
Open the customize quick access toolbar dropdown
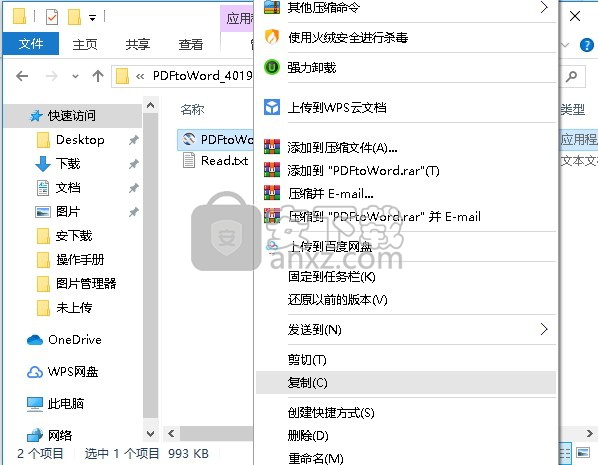pyautogui.click(x=92, y=18)
